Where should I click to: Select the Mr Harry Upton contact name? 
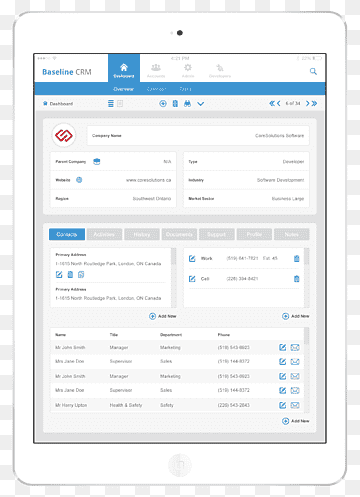point(71,405)
